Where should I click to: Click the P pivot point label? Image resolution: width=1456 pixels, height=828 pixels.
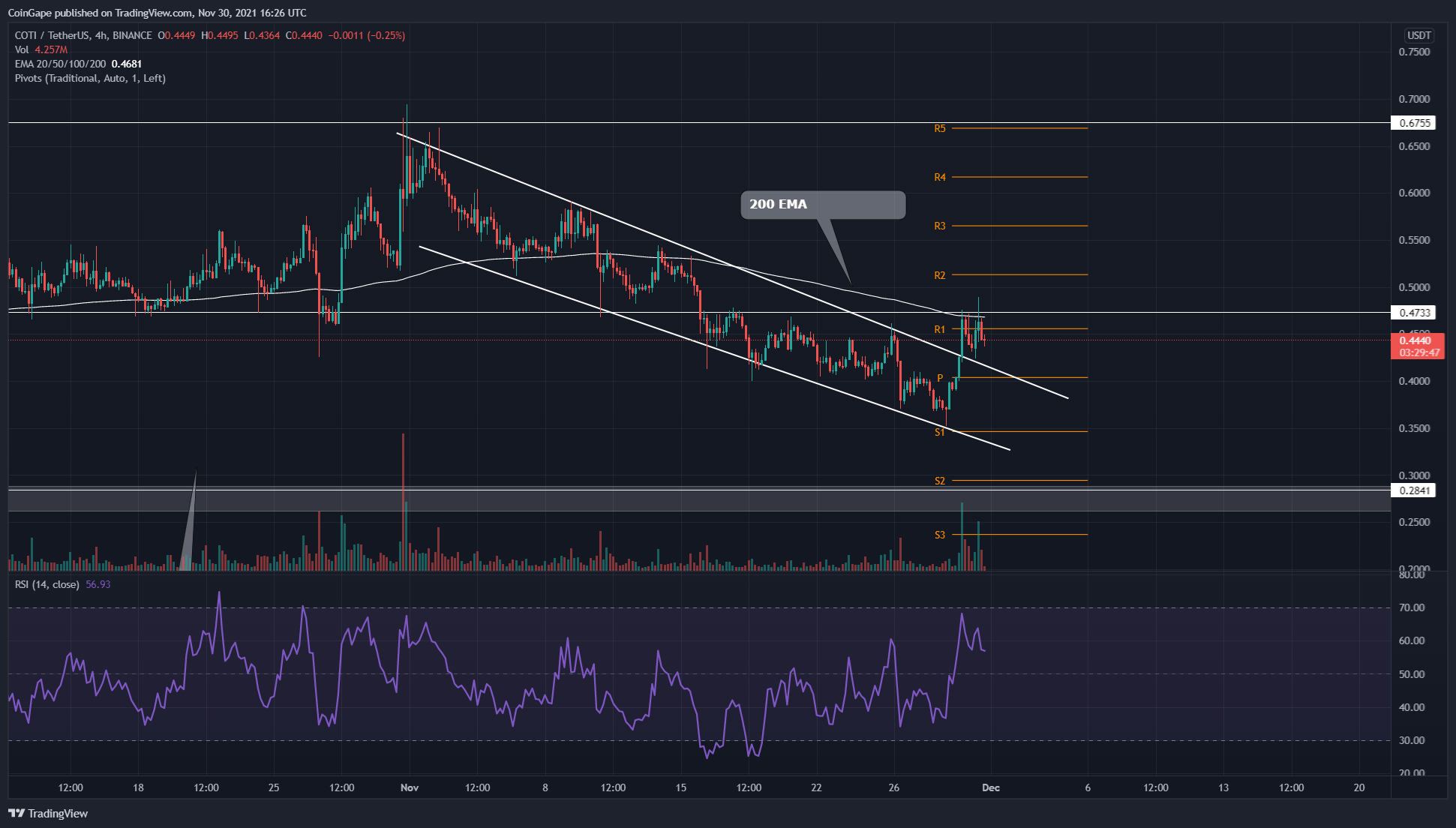coord(940,378)
